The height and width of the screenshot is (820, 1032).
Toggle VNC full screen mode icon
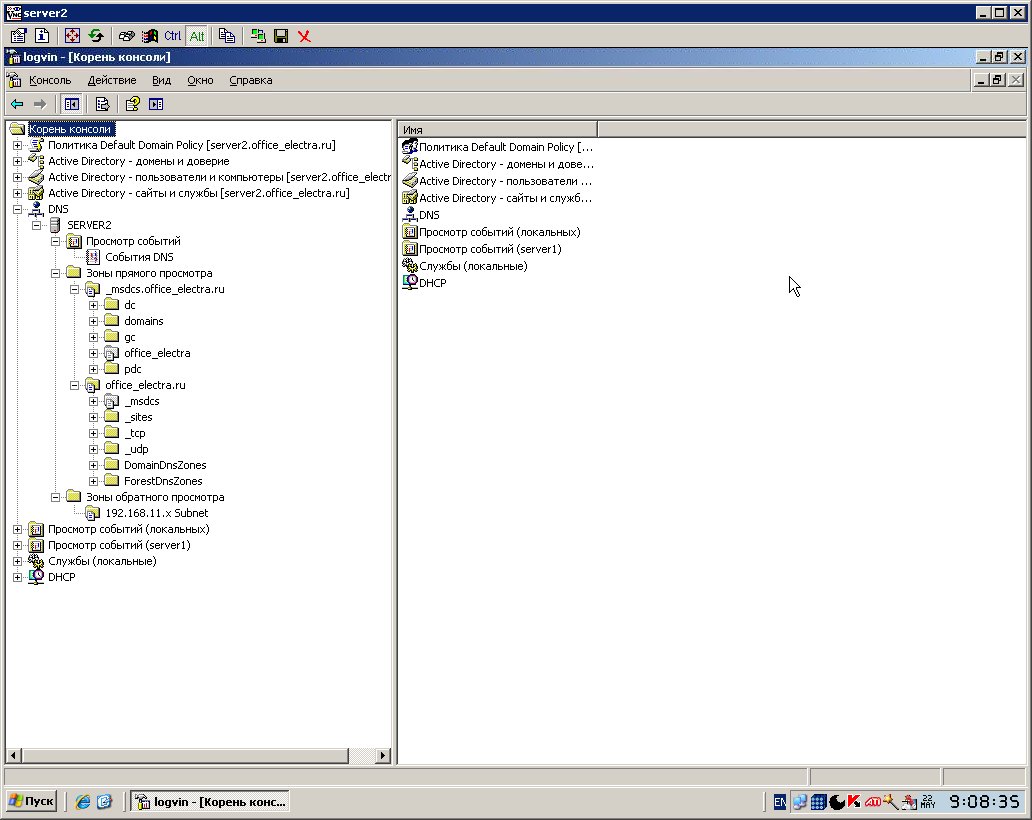(72, 36)
